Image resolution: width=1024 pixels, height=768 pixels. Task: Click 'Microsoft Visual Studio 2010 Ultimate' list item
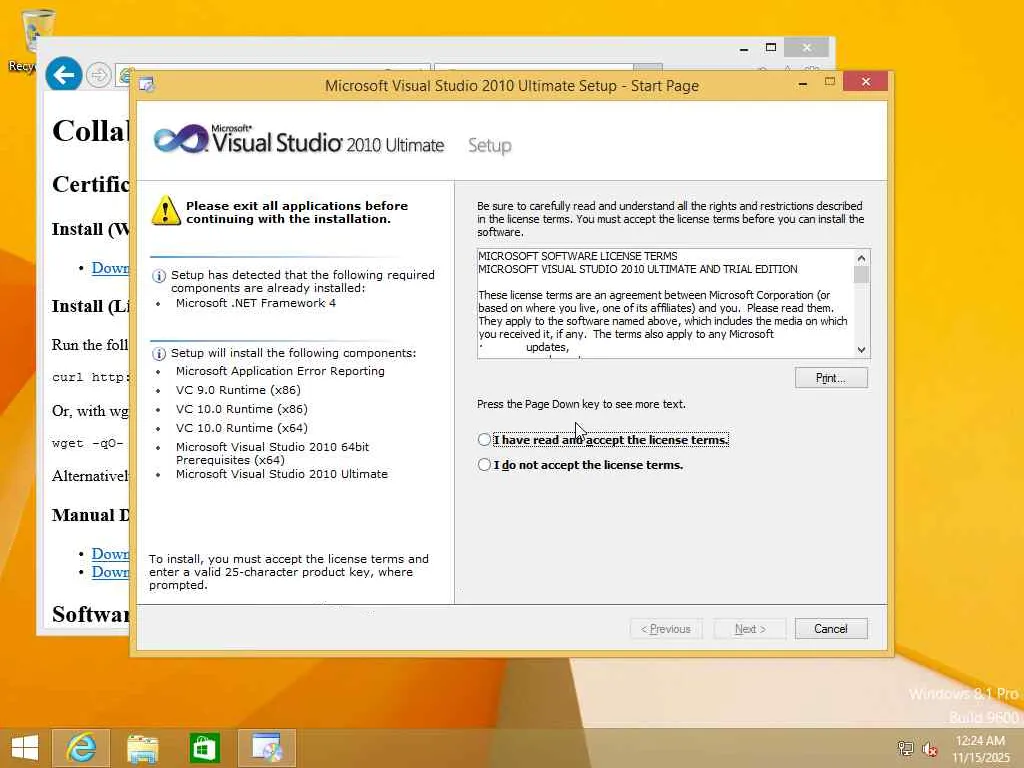tap(281, 474)
